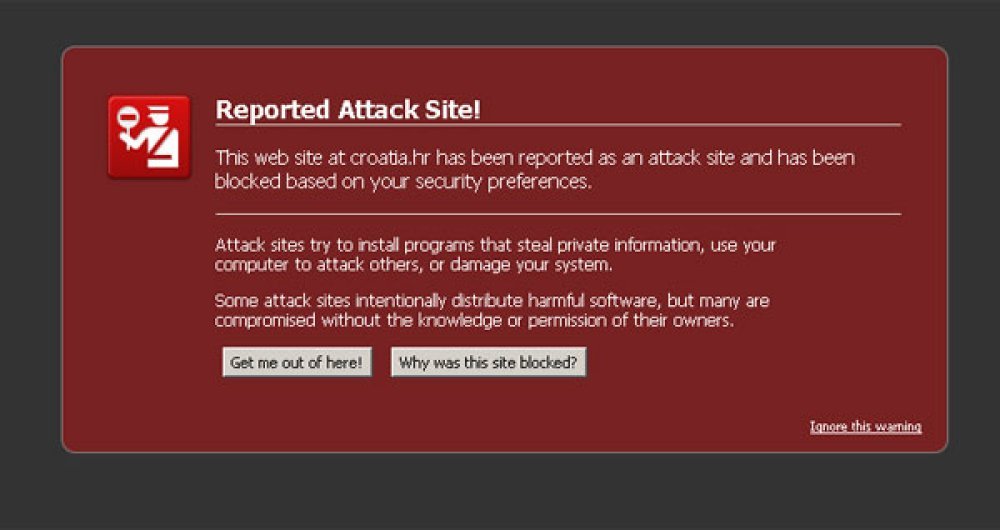Open "Why was this site blocked?" explanation
Image resolution: width=1000 pixels, height=530 pixels.
click(488, 363)
